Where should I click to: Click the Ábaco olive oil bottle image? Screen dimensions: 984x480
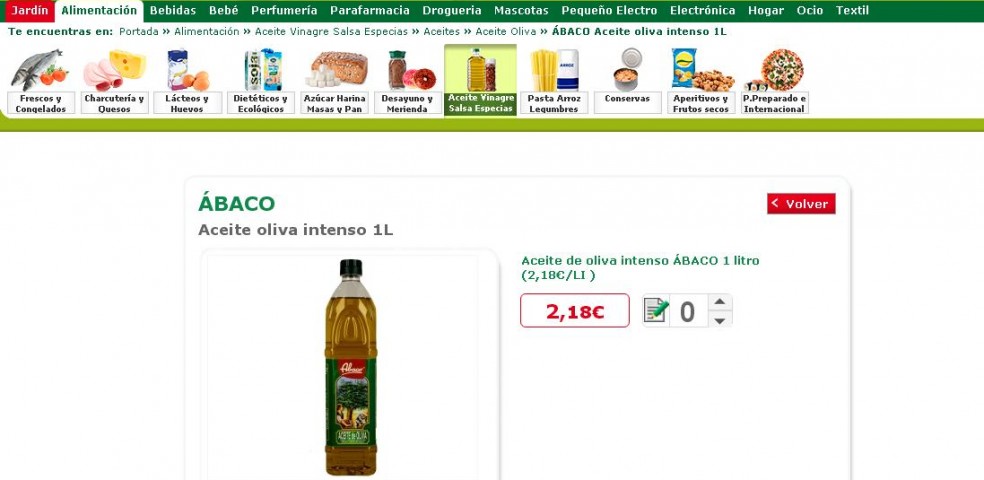point(351,366)
